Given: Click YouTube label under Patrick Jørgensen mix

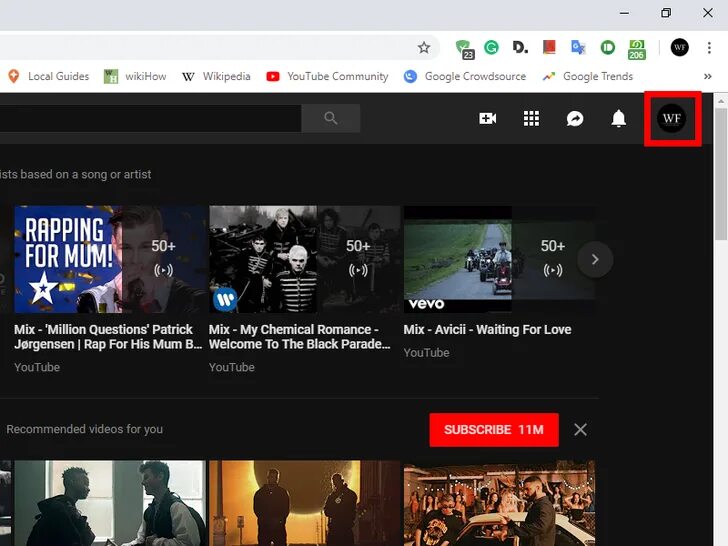Looking at the screenshot, I should pos(37,367).
